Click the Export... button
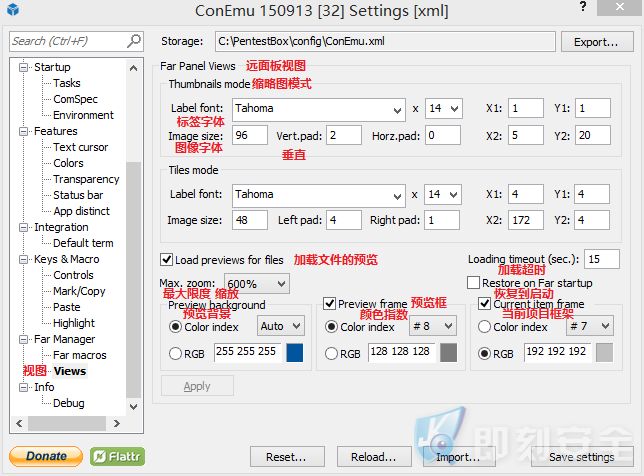644x476 pixels. (597, 41)
